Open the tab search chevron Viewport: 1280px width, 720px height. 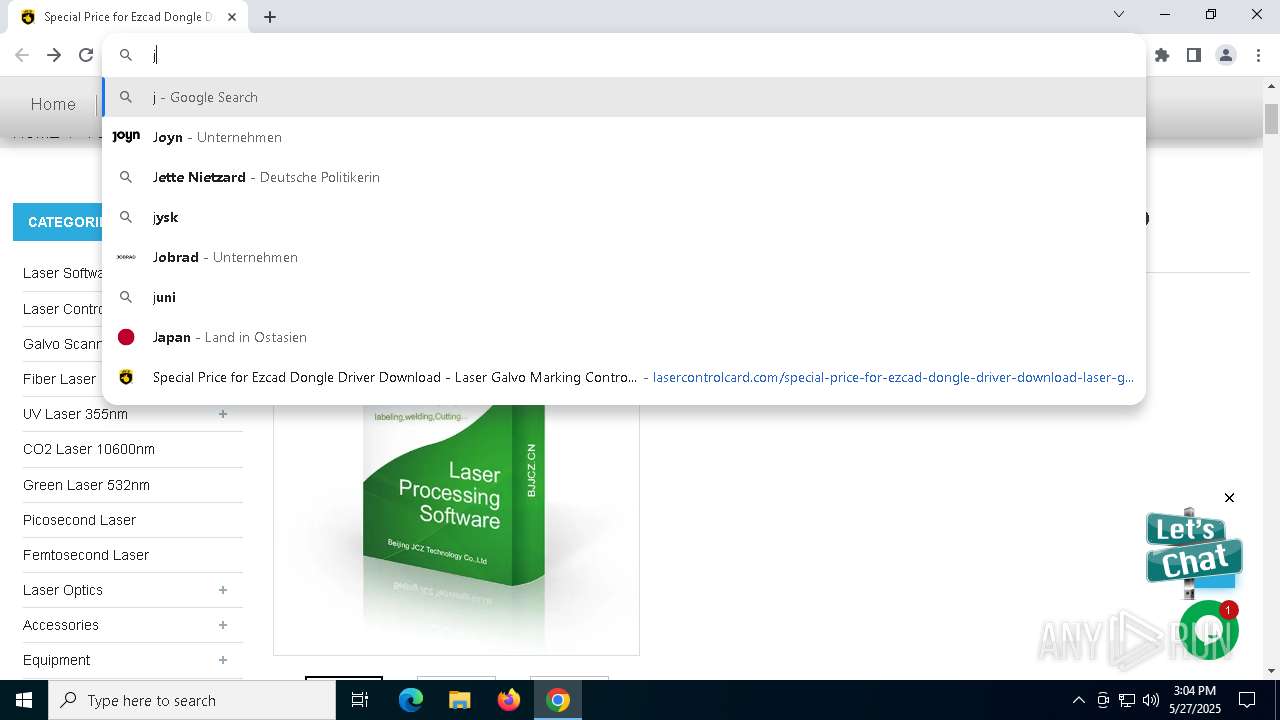coord(1119,14)
